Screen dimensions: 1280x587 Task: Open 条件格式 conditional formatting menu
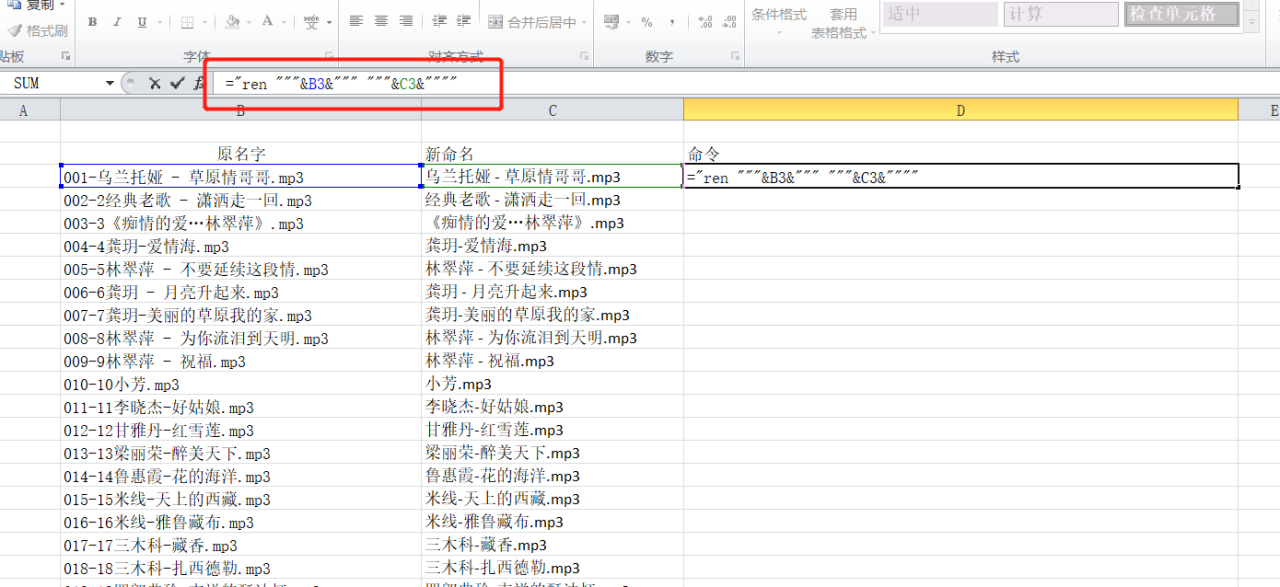point(779,19)
